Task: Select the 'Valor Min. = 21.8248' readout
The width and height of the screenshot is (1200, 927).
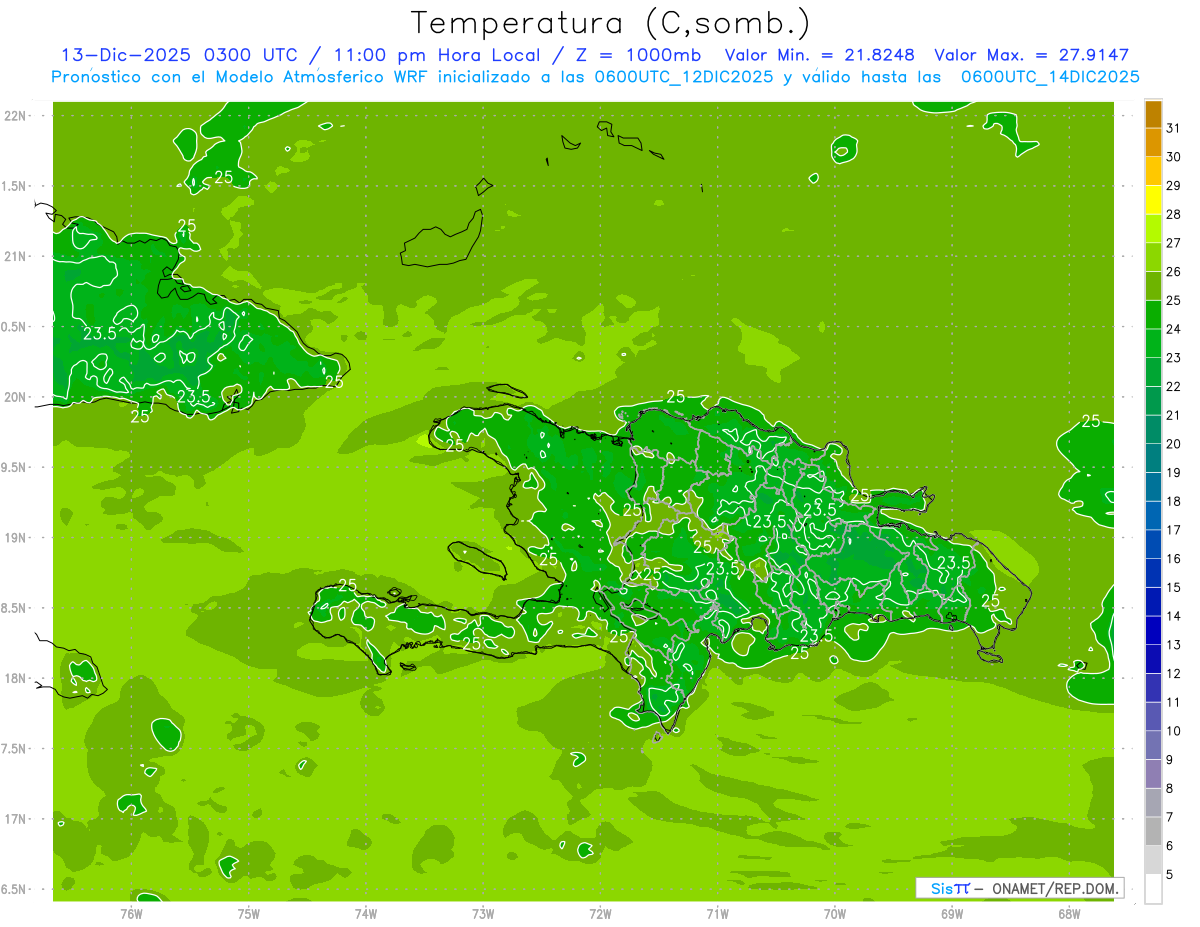Action: (820, 55)
